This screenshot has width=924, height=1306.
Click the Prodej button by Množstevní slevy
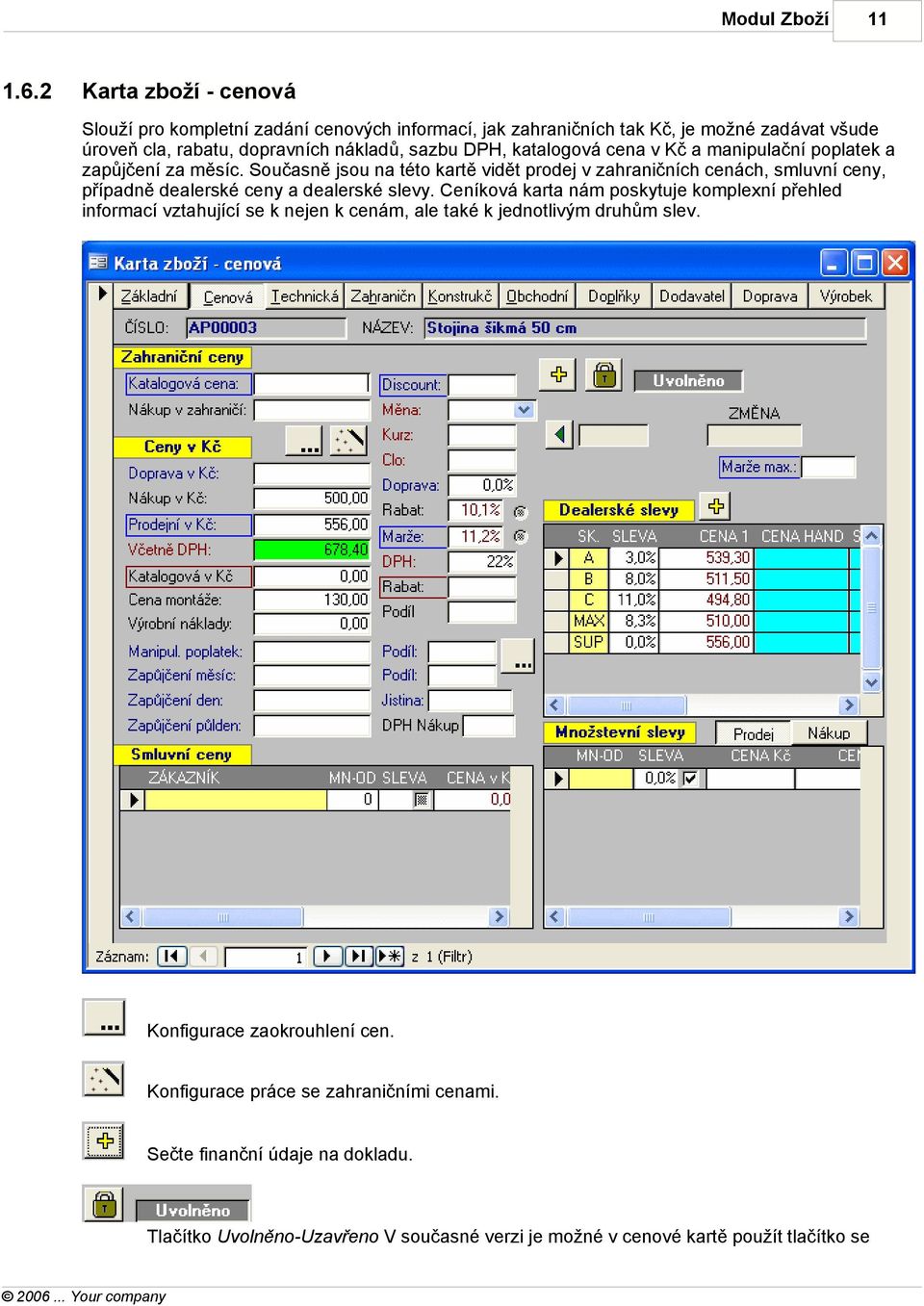(x=754, y=733)
